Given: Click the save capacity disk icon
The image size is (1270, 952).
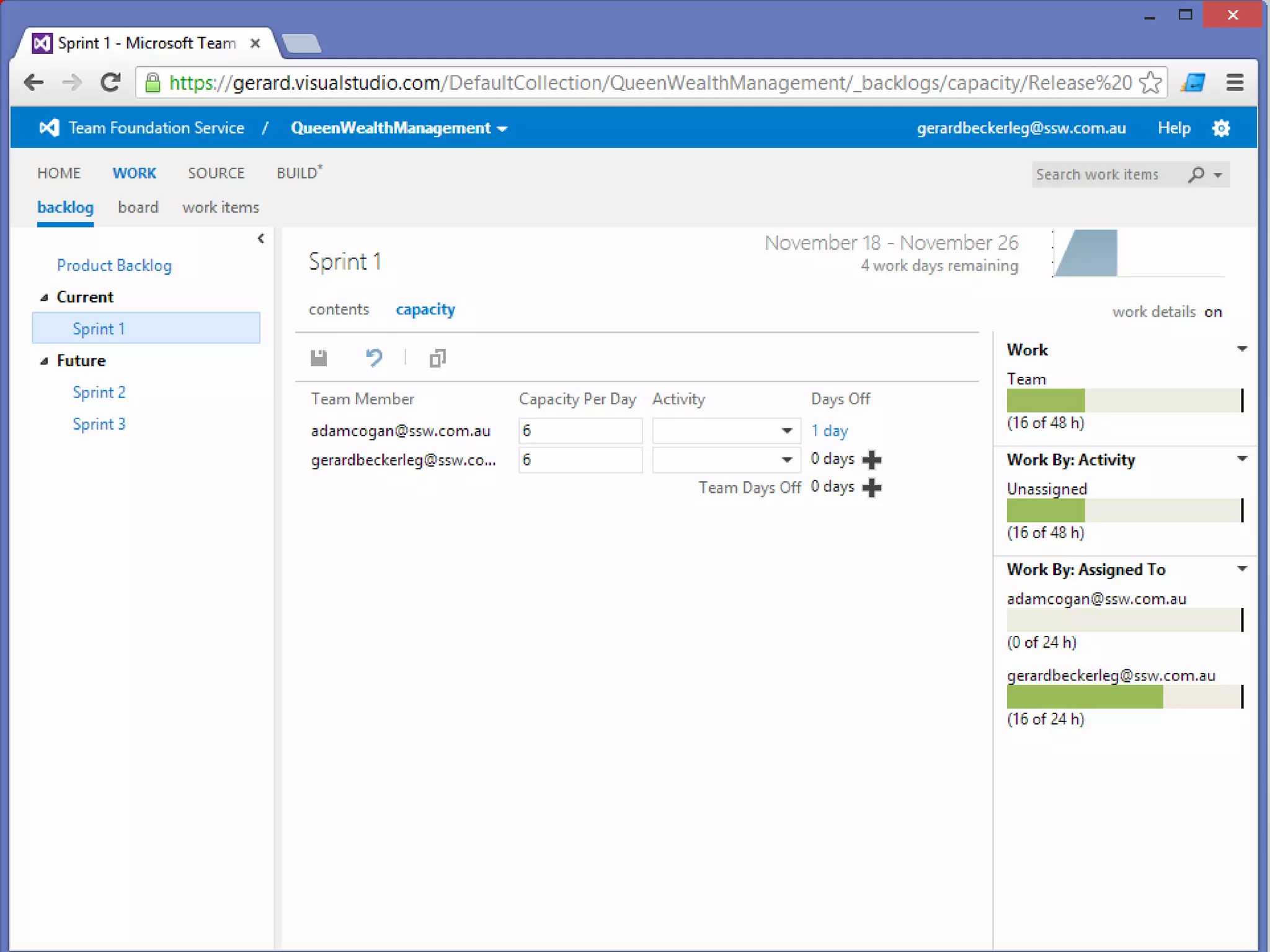Looking at the screenshot, I should 319,358.
